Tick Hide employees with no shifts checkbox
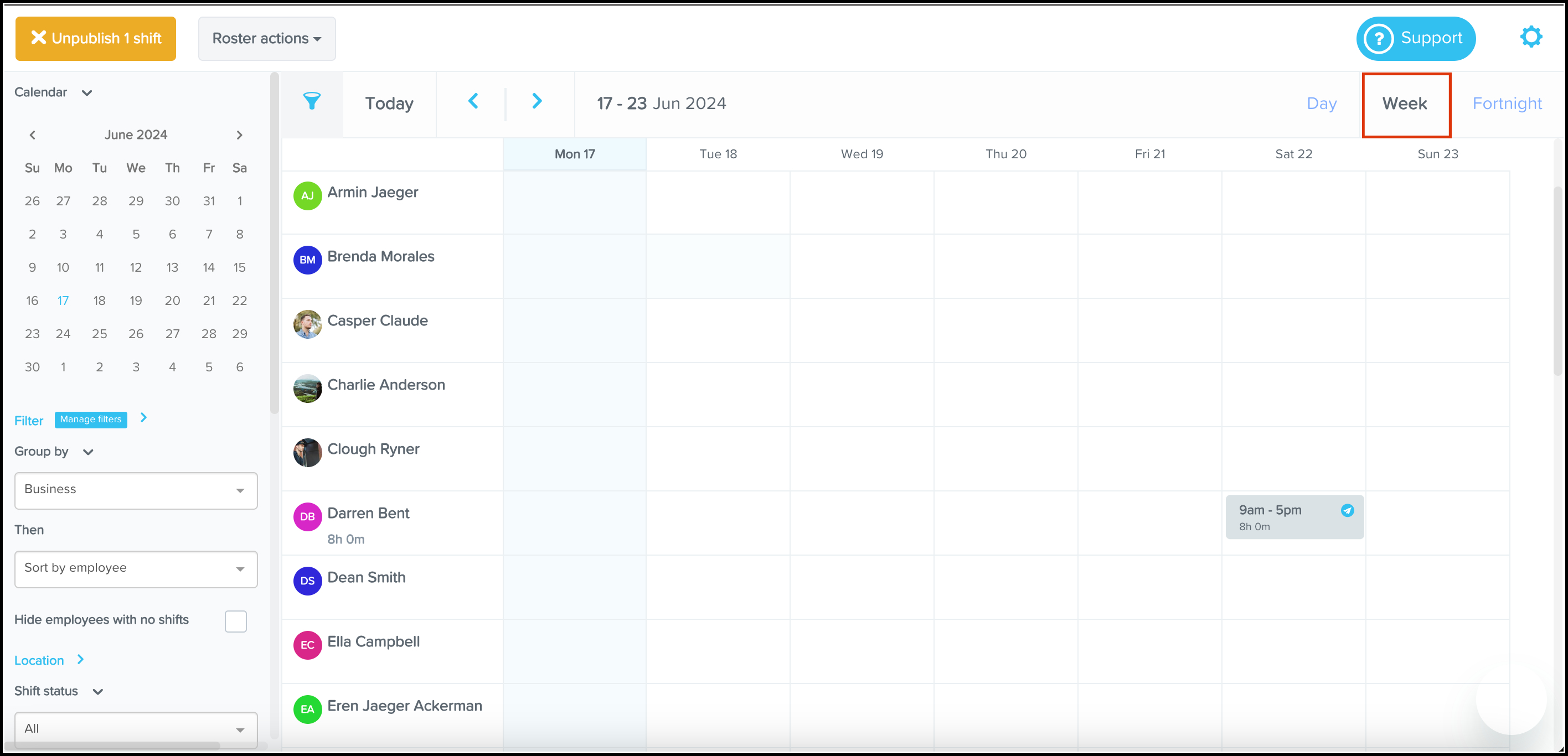The image size is (1568, 756). point(235,621)
